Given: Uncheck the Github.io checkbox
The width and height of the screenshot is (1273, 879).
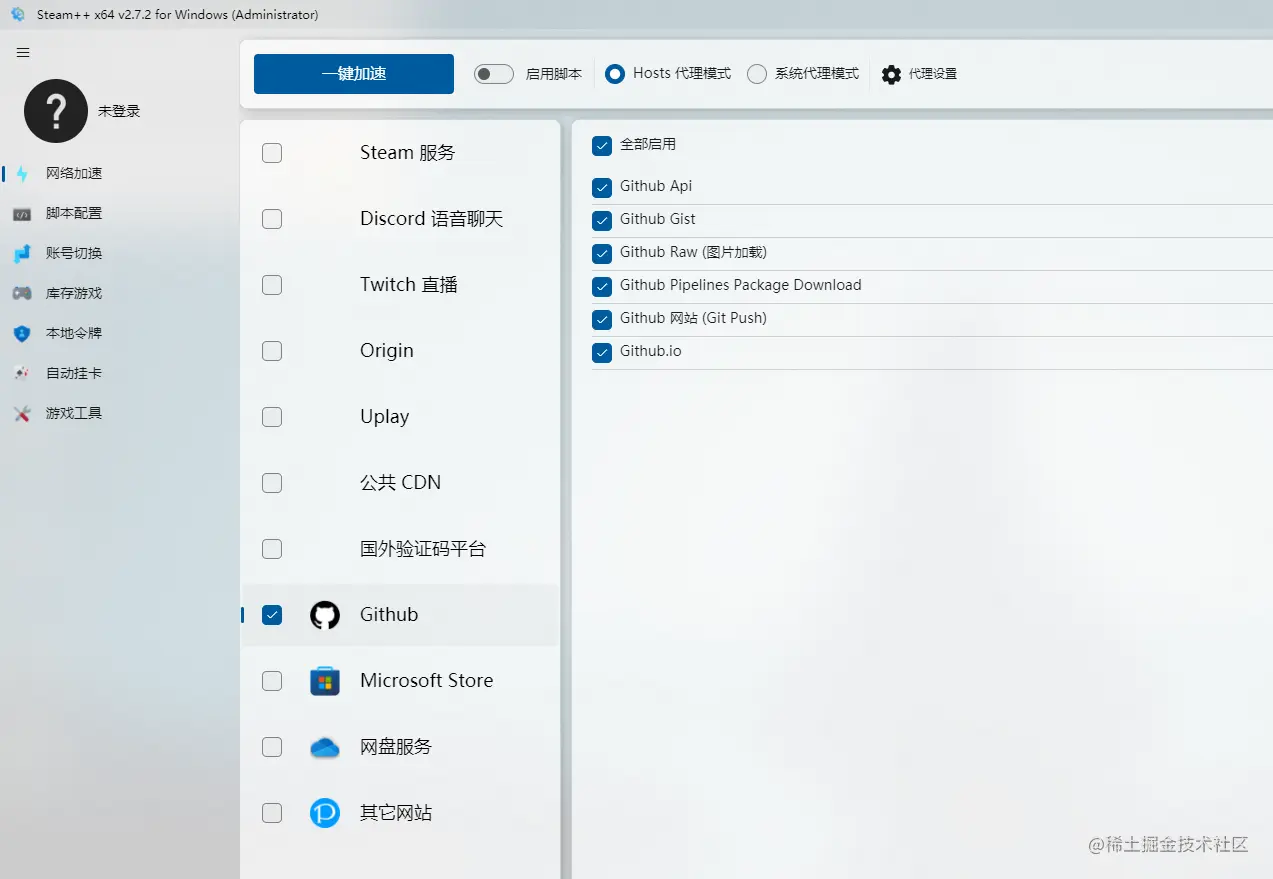Looking at the screenshot, I should click(x=602, y=352).
